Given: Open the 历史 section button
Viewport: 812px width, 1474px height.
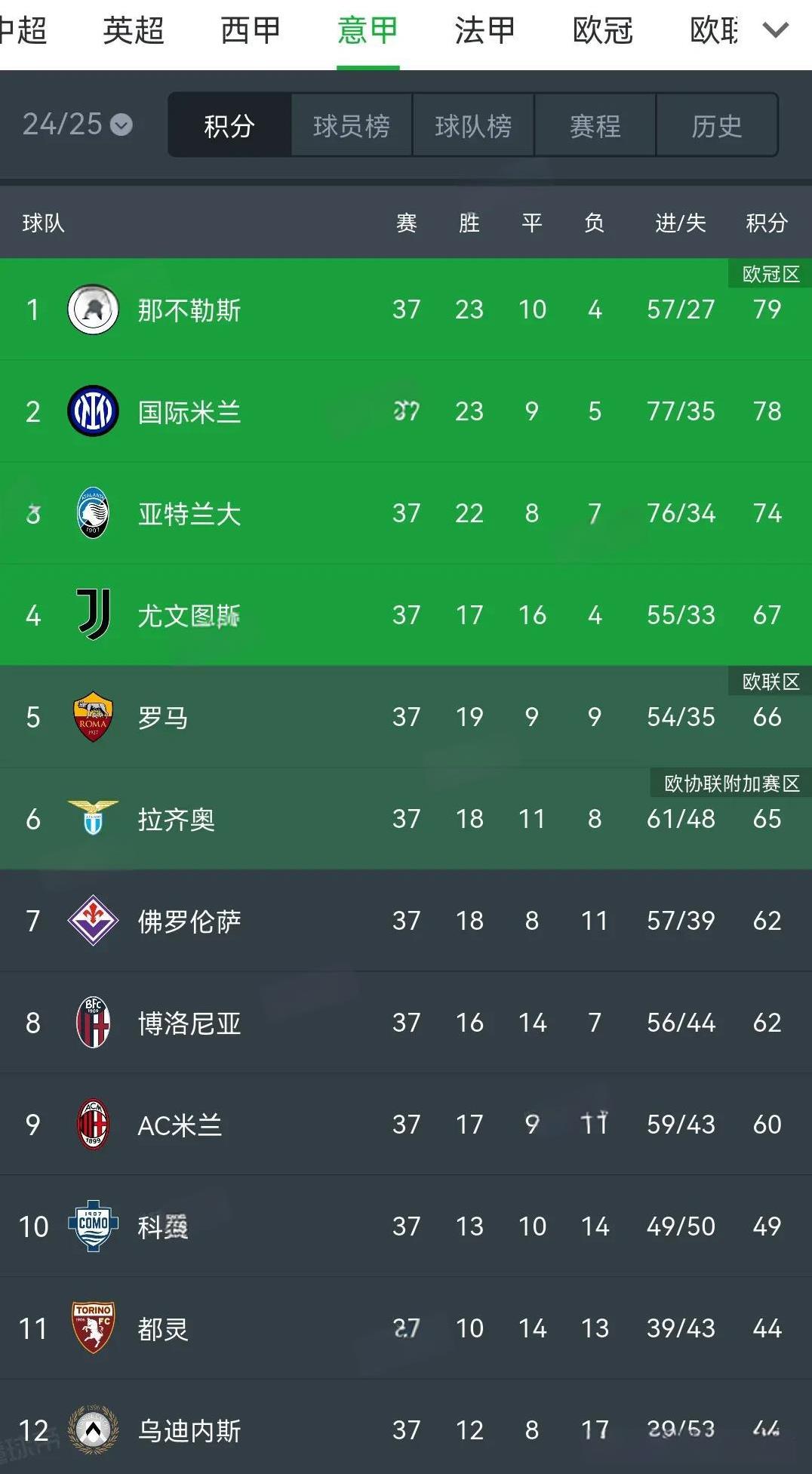Looking at the screenshot, I should tap(717, 125).
